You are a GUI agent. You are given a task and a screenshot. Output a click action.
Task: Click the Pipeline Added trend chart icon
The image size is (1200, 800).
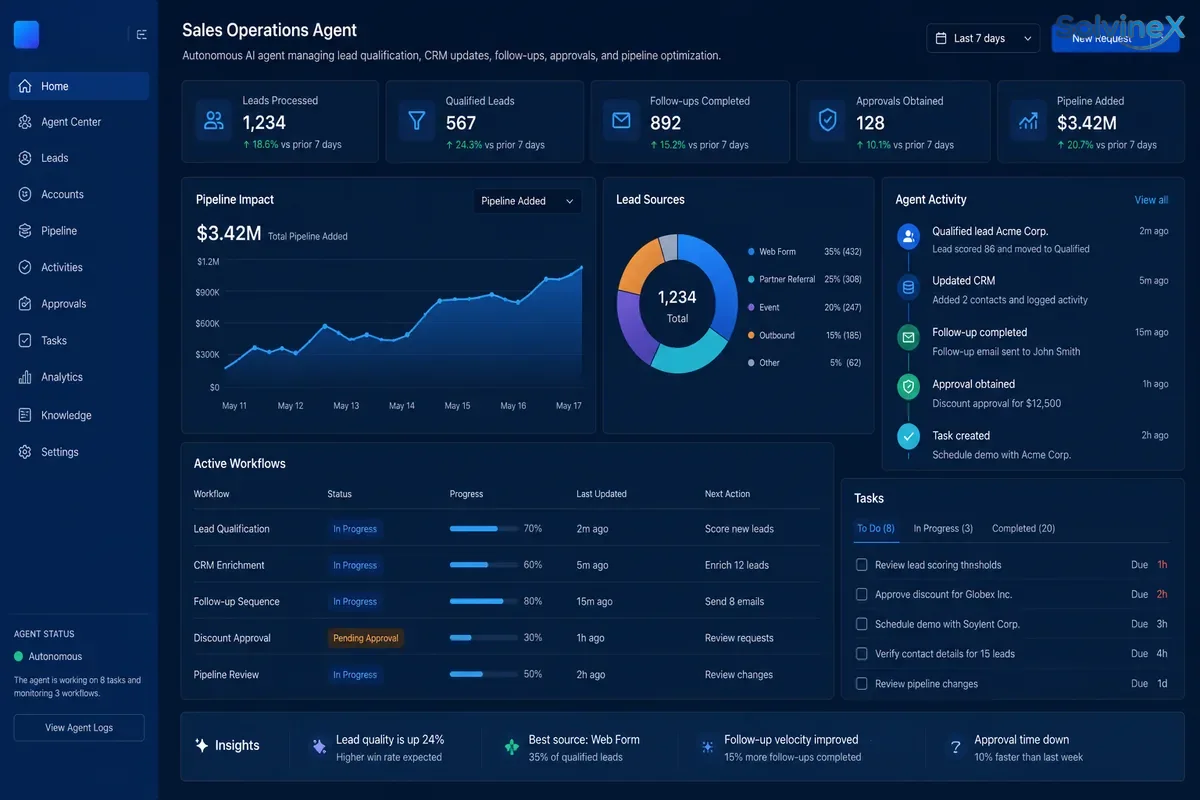tap(1028, 121)
